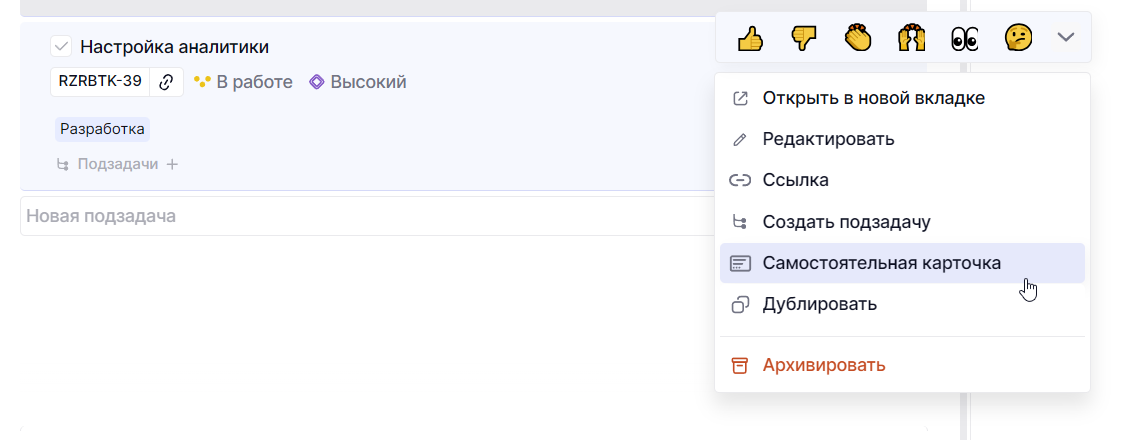React with the clapping hands emoji
This screenshot has height=440, width=1143.
click(858, 38)
